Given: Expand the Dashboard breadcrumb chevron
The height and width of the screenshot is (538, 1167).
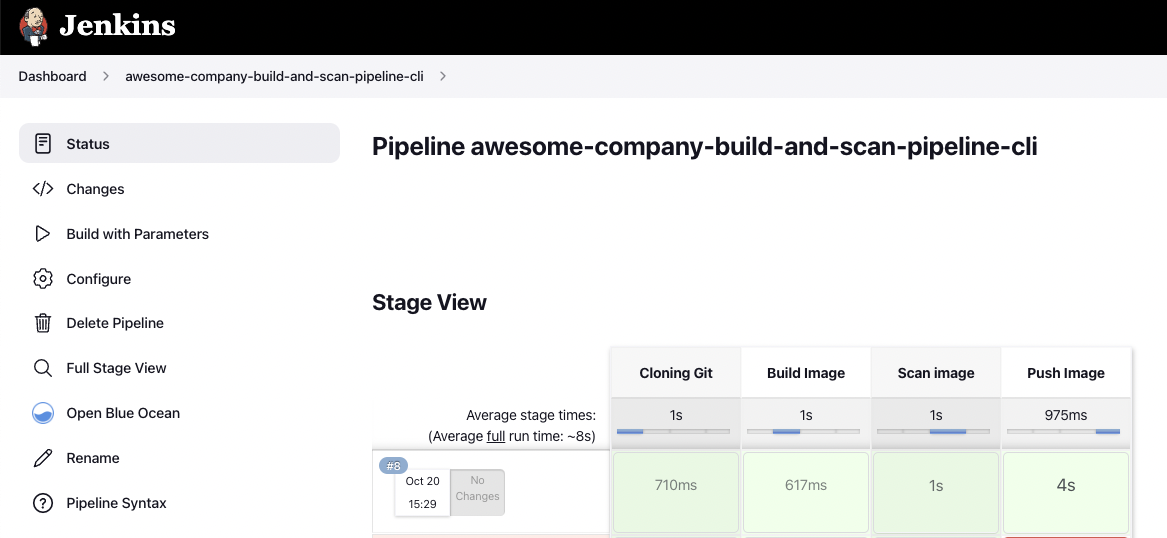Looking at the screenshot, I should (104, 76).
